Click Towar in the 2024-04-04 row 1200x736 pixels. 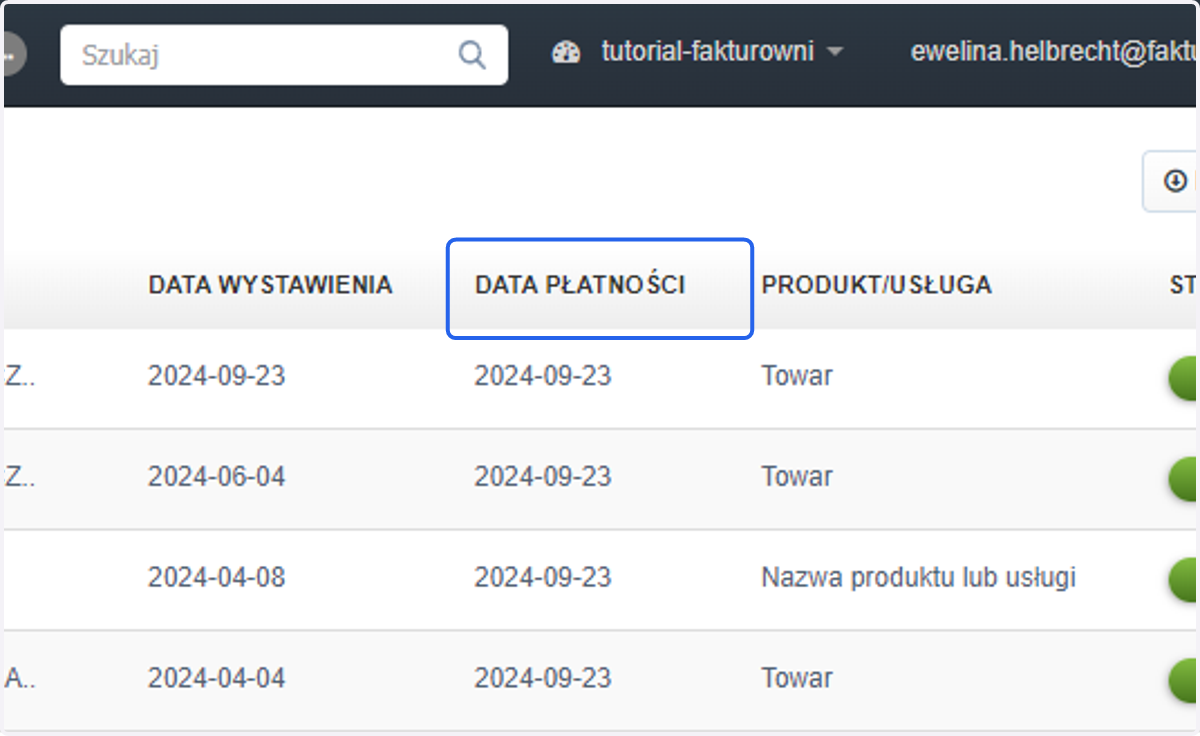[x=797, y=678]
